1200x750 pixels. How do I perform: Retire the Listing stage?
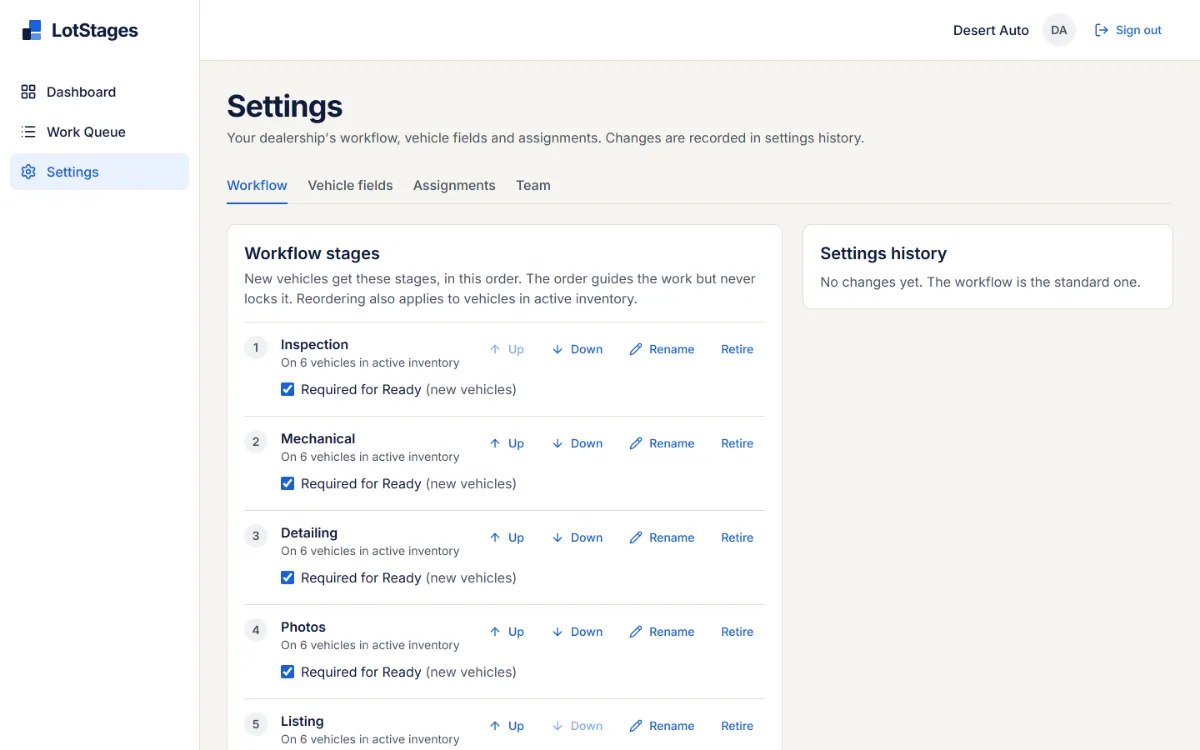(737, 725)
